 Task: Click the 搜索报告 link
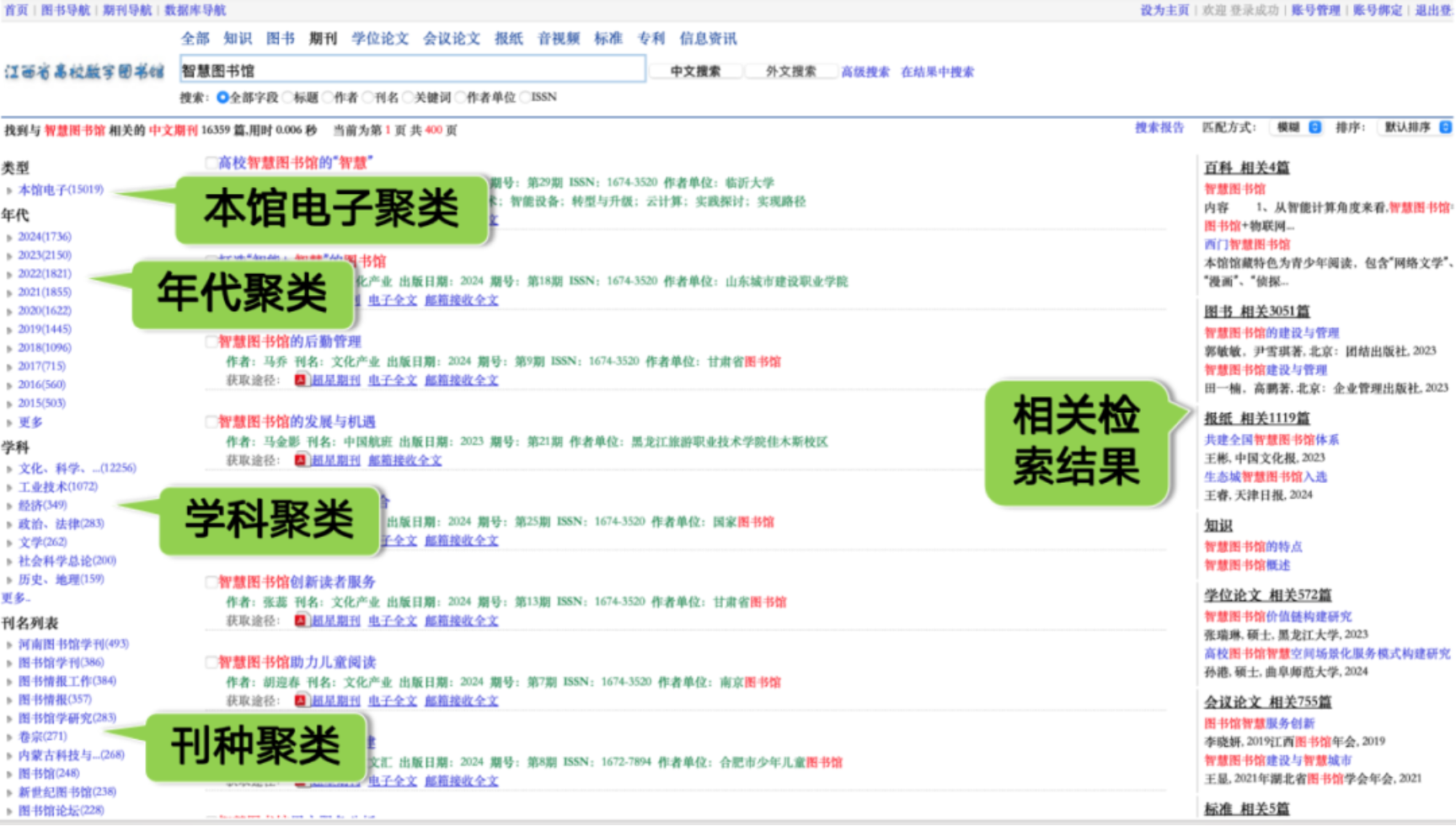1159,127
